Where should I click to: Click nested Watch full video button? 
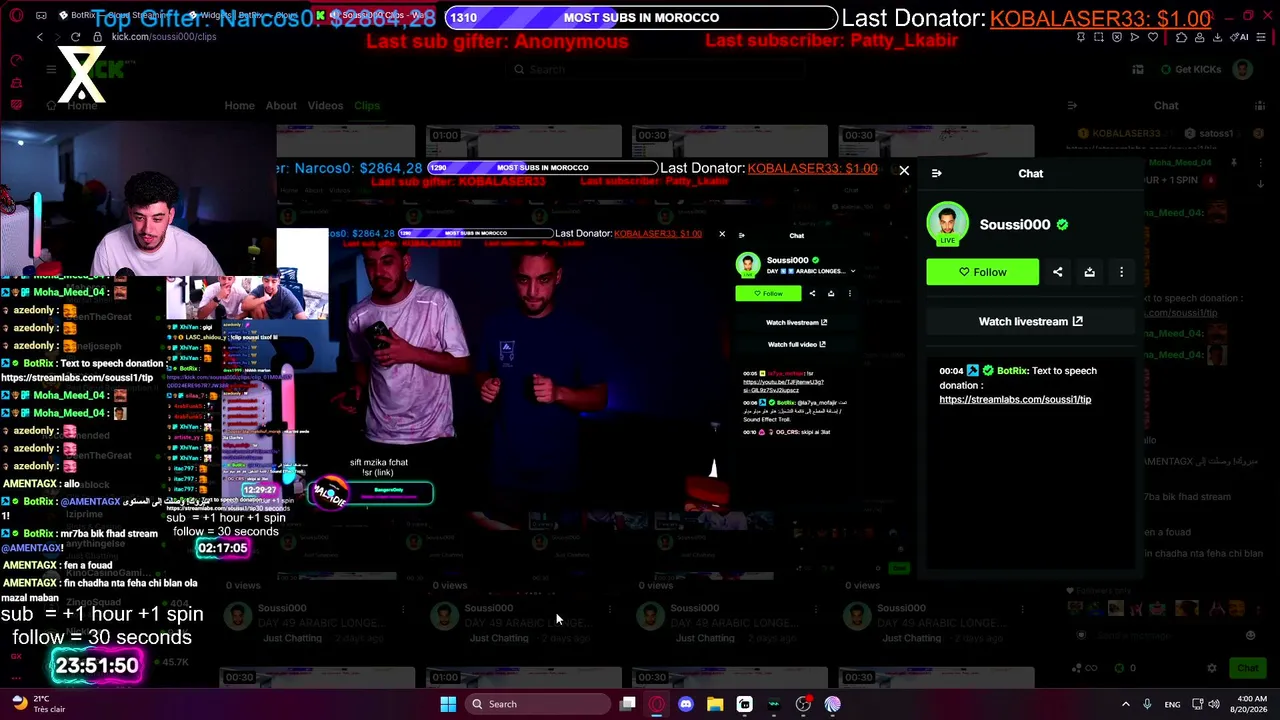[796, 344]
